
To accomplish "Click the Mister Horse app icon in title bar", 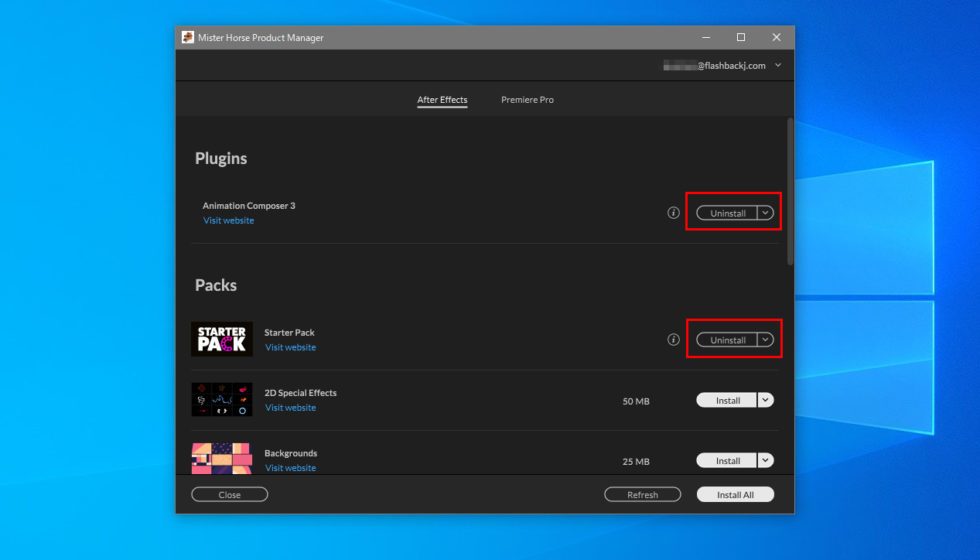I will [x=187, y=37].
